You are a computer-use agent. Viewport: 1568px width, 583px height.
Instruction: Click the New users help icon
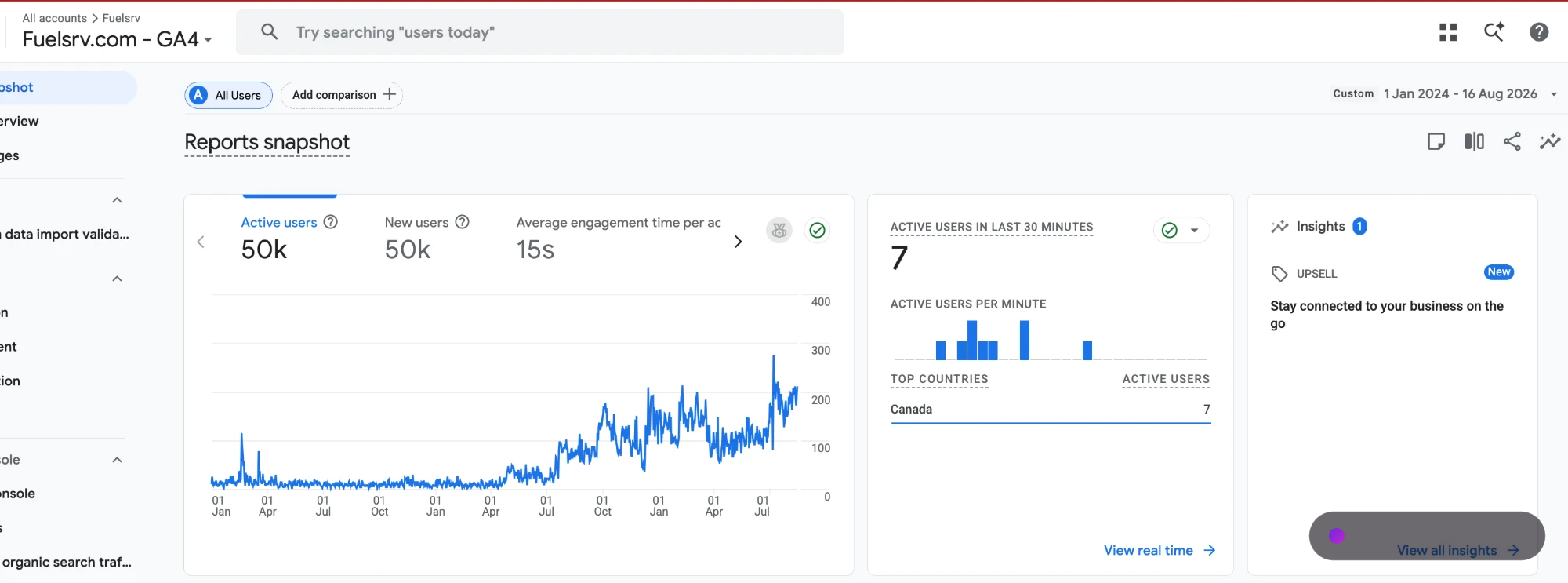tap(463, 222)
